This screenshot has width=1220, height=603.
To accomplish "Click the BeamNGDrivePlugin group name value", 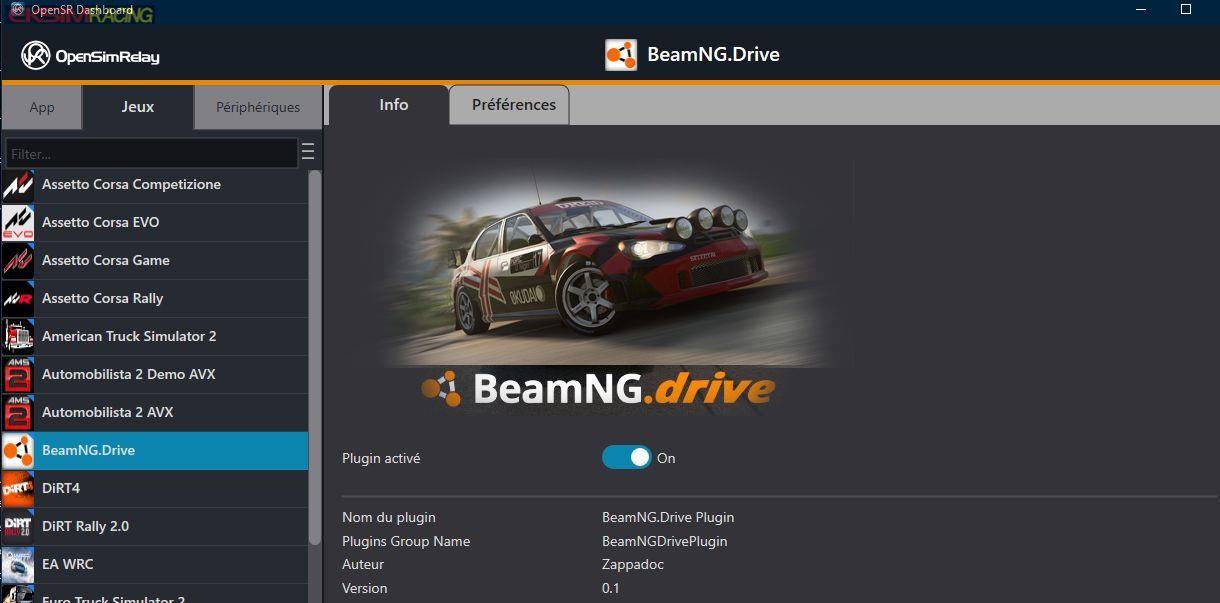I will (x=664, y=541).
